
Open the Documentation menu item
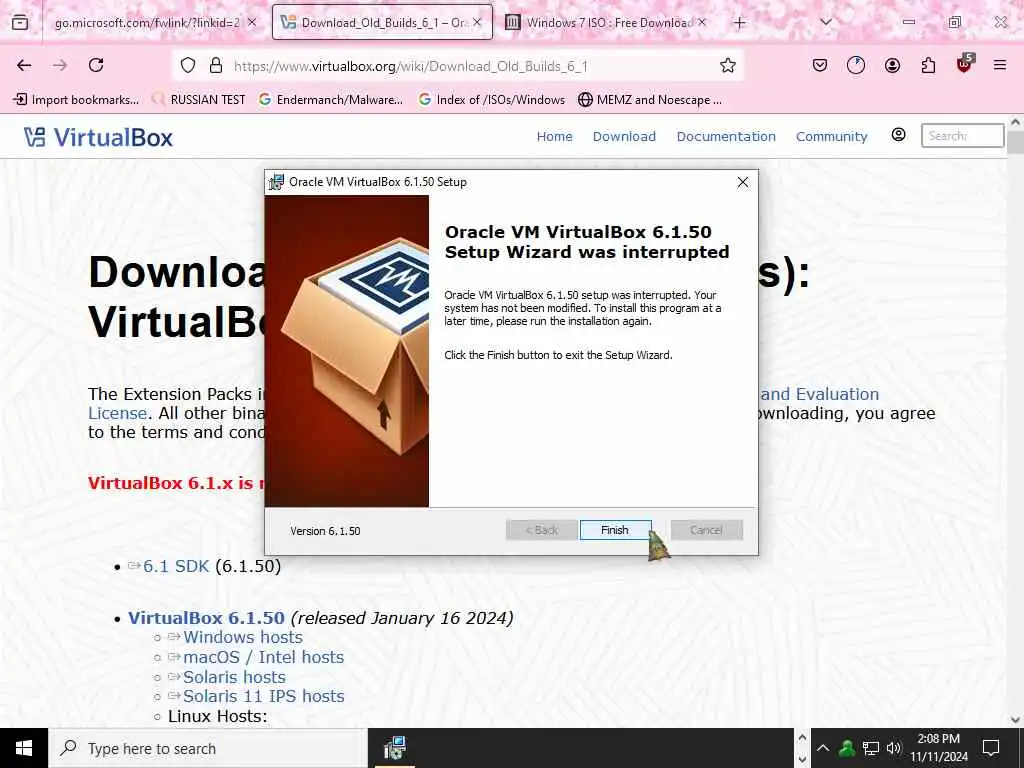(x=726, y=136)
